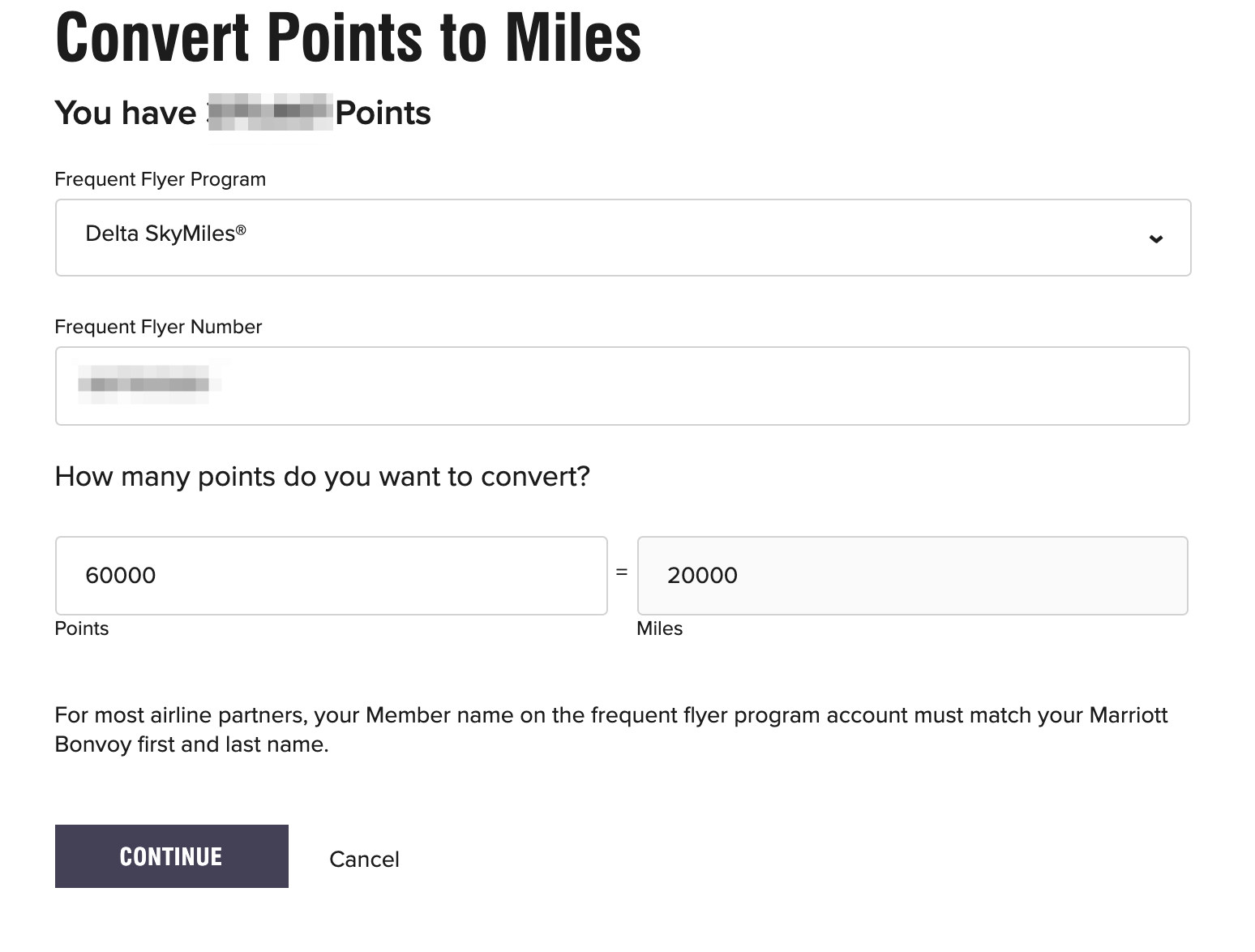Select the points conversion question text
The image size is (1255, 952).
[322, 477]
